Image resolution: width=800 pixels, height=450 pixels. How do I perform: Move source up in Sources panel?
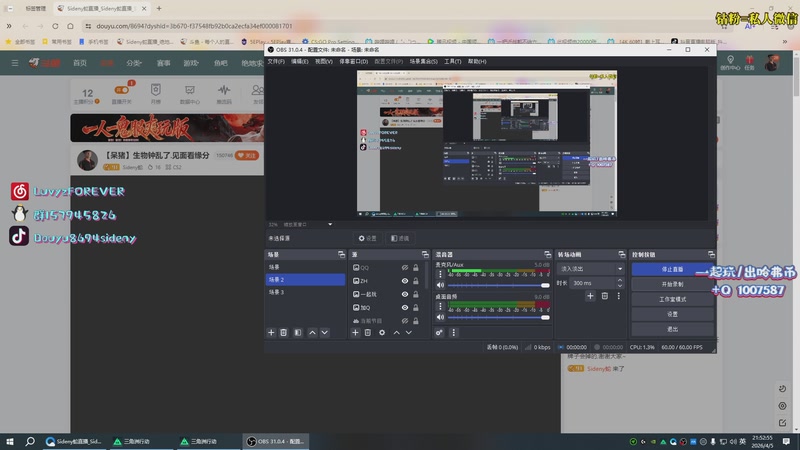coord(396,333)
